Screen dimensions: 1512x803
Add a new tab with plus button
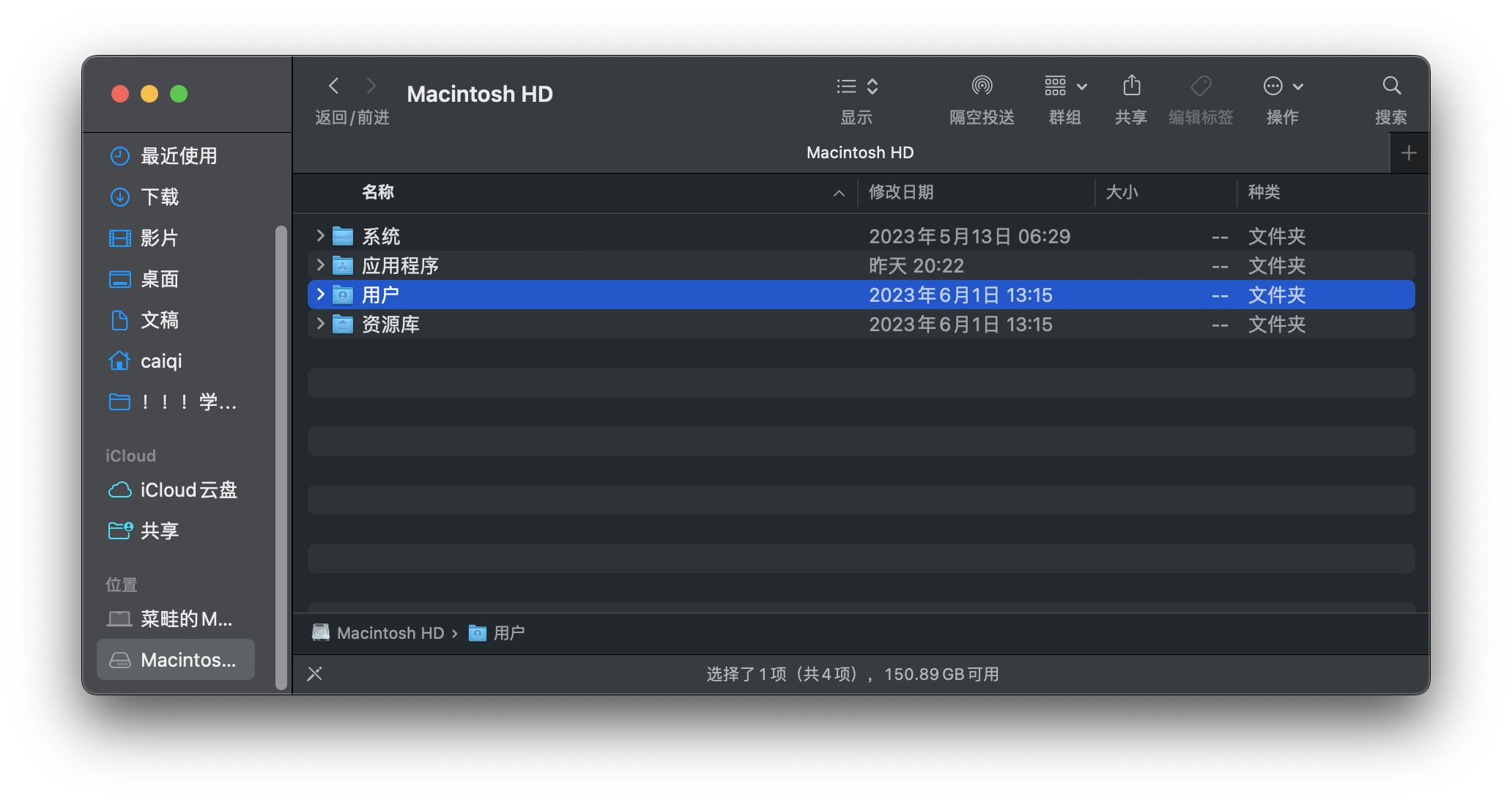[x=1409, y=153]
